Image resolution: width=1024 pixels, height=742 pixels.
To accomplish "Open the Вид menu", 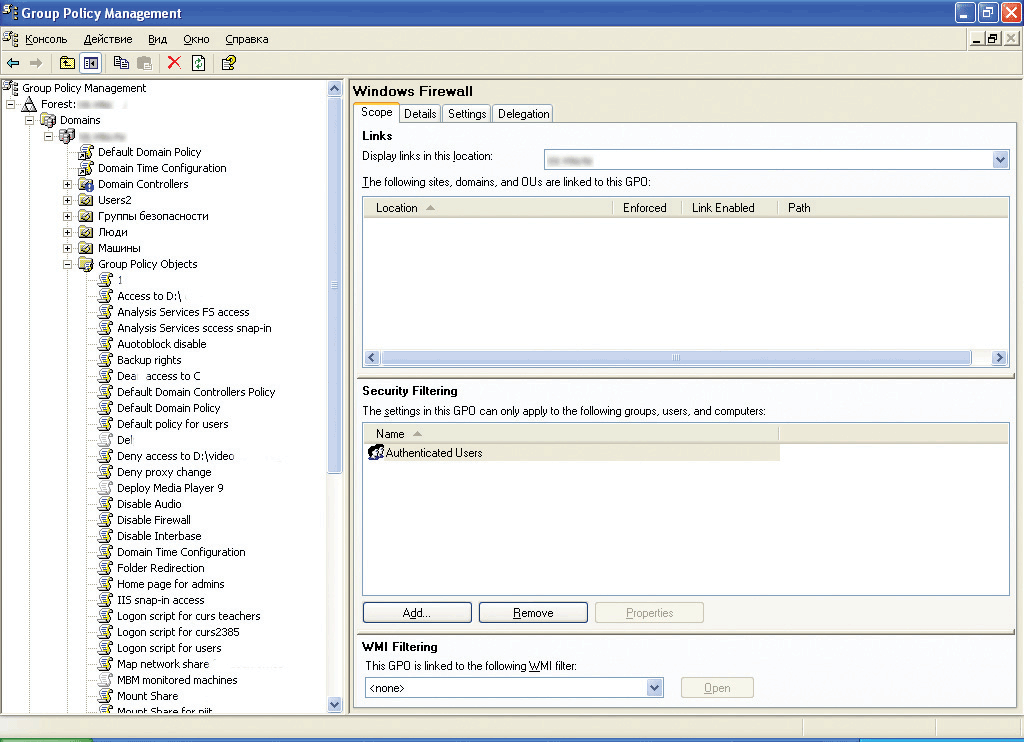I will click(x=157, y=39).
